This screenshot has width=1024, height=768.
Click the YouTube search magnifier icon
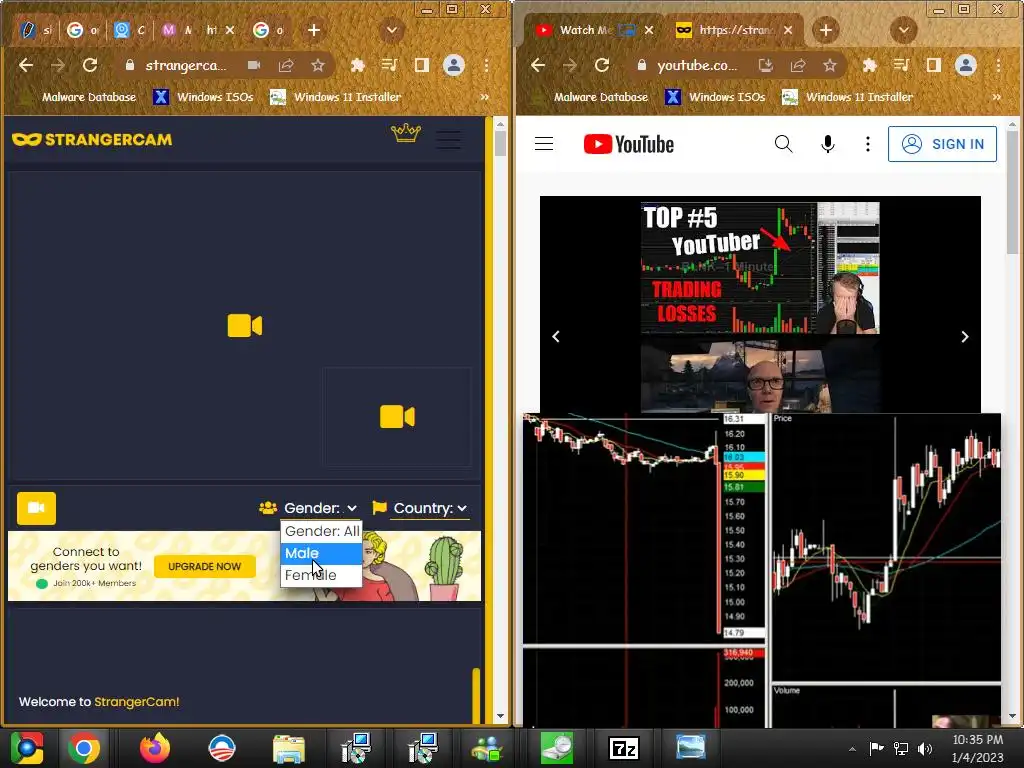[x=784, y=144]
